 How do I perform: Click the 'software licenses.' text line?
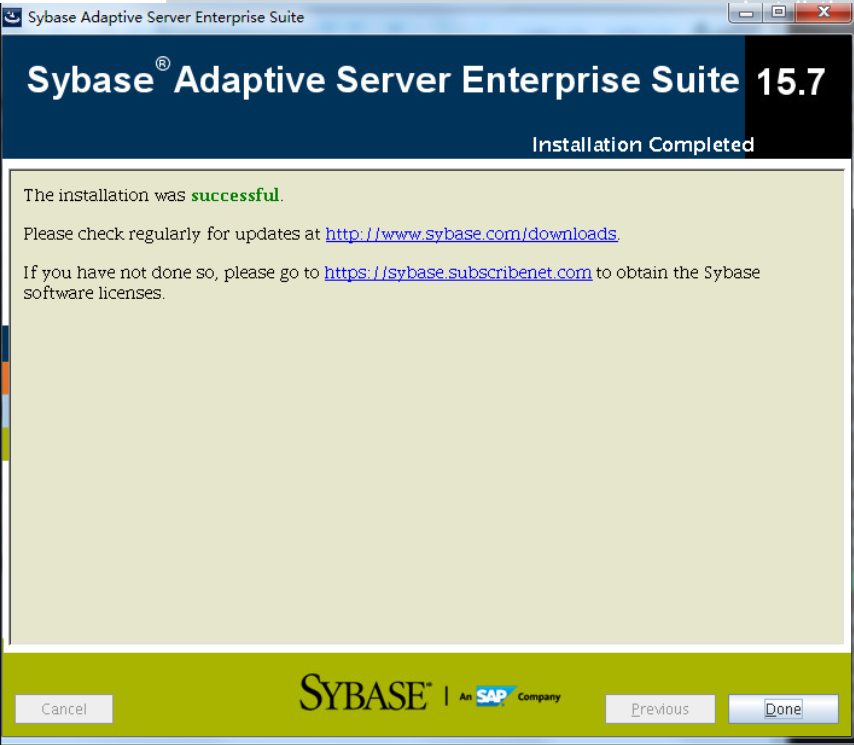tap(94, 293)
